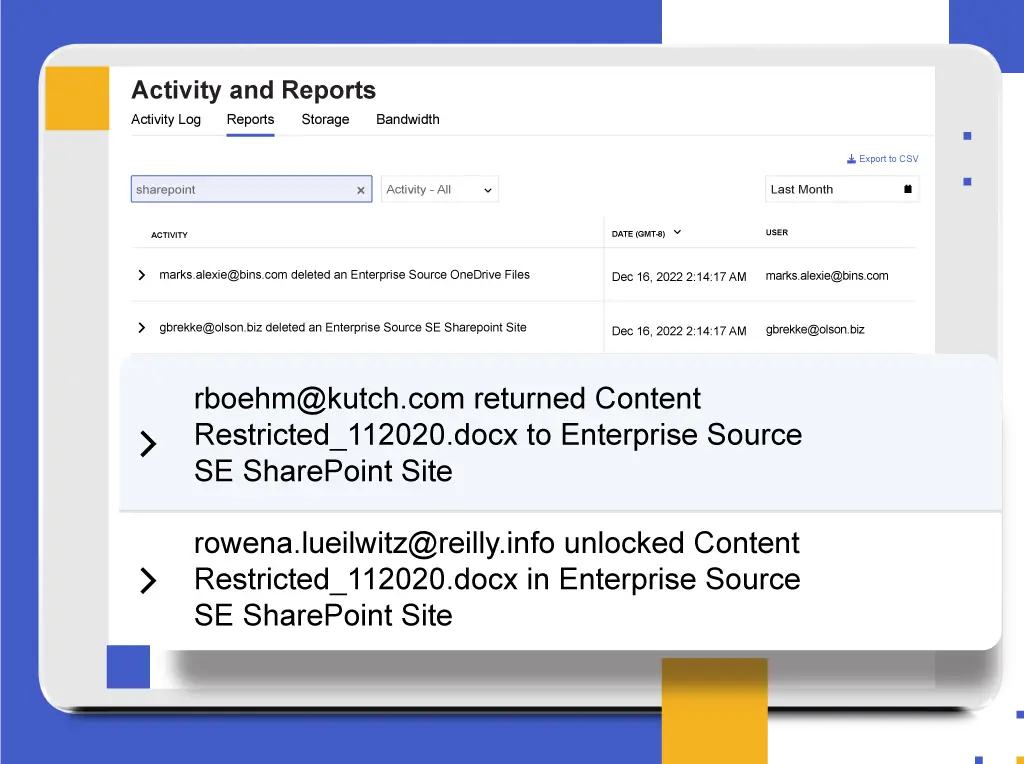Image resolution: width=1024 pixels, height=764 pixels.
Task: Click the rowena.lueilwitz@reilly.info unlocked Content activity text
Action: coord(497,579)
